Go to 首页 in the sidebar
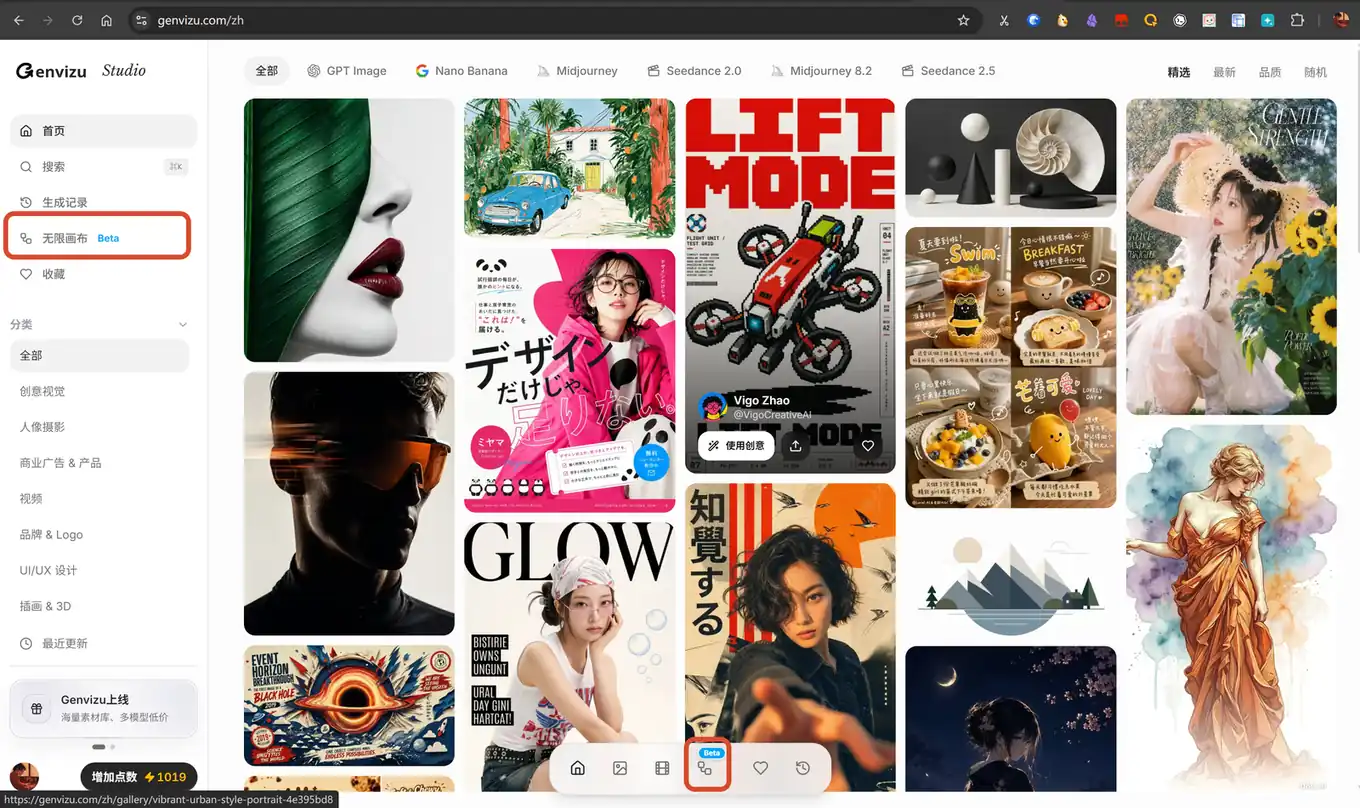 [103, 131]
